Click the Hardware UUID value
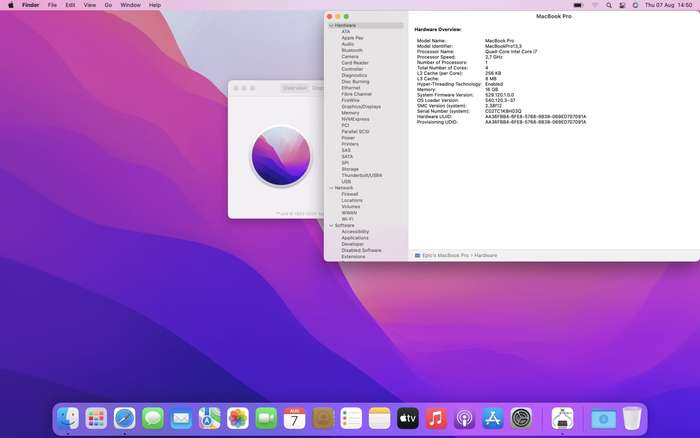The width and height of the screenshot is (700, 438). pyautogui.click(x=536, y=117)
